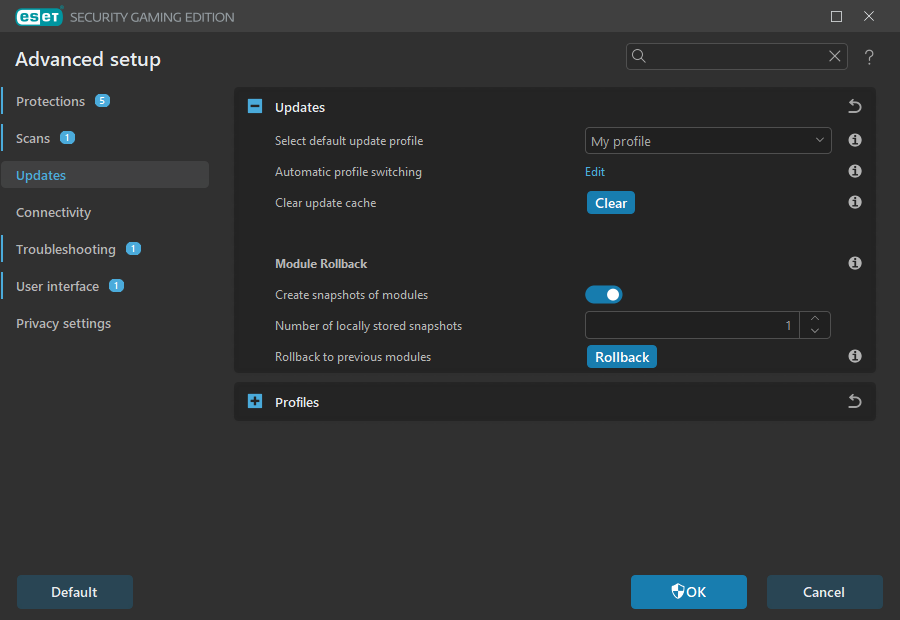The height and width of the screenshot is (620, 900).
Task: Toggle Create snapshots of modules switch
Action: pos(603,294)
